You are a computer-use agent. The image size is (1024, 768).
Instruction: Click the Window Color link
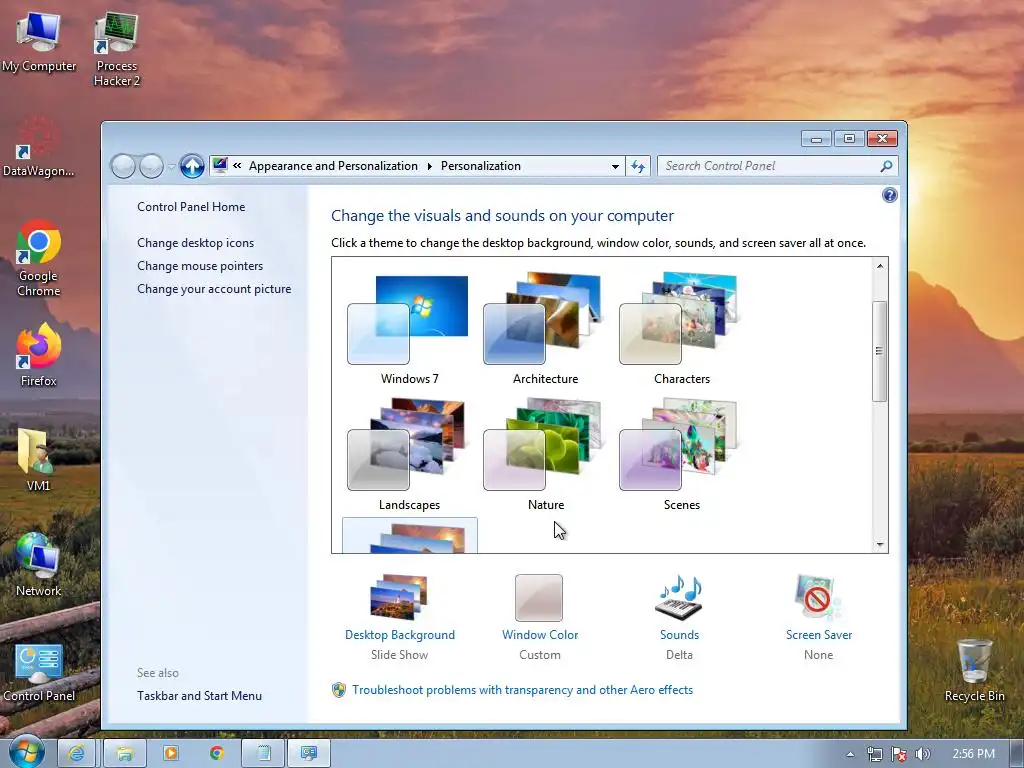(540, 635)
